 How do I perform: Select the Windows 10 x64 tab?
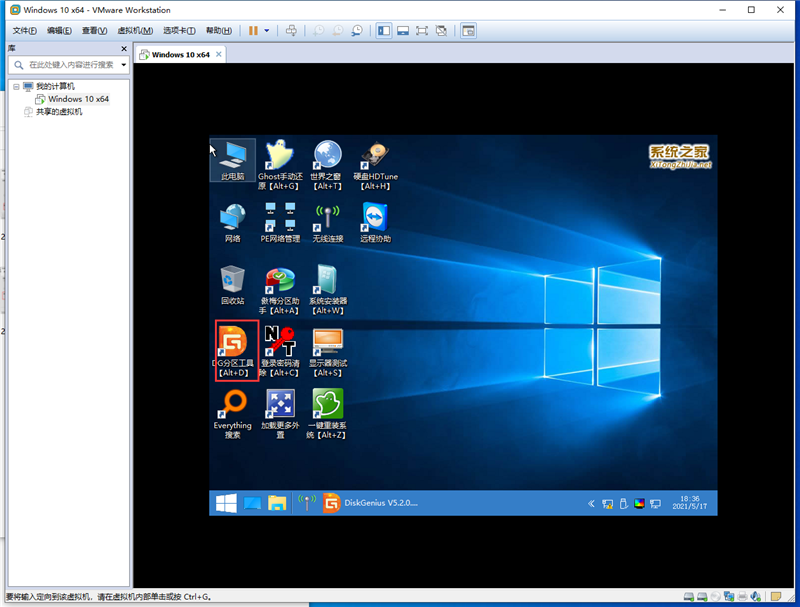click(180, 54)
